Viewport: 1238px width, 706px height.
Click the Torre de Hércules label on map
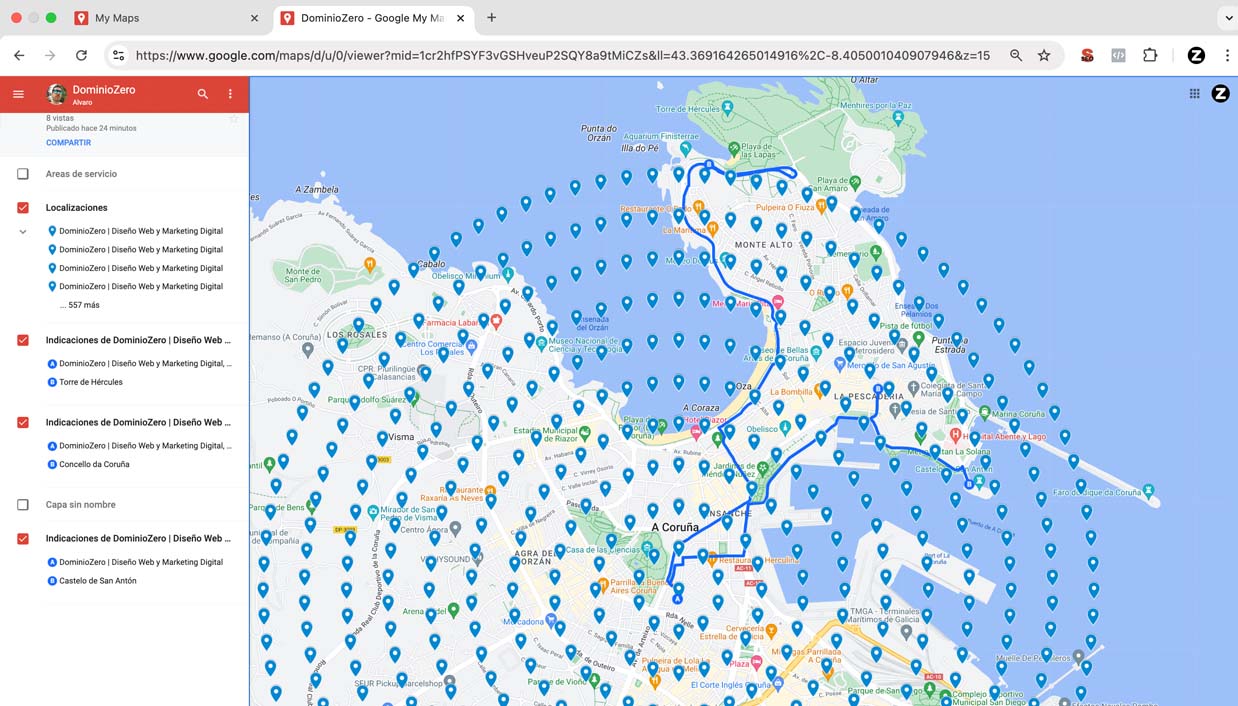point(687,109)
